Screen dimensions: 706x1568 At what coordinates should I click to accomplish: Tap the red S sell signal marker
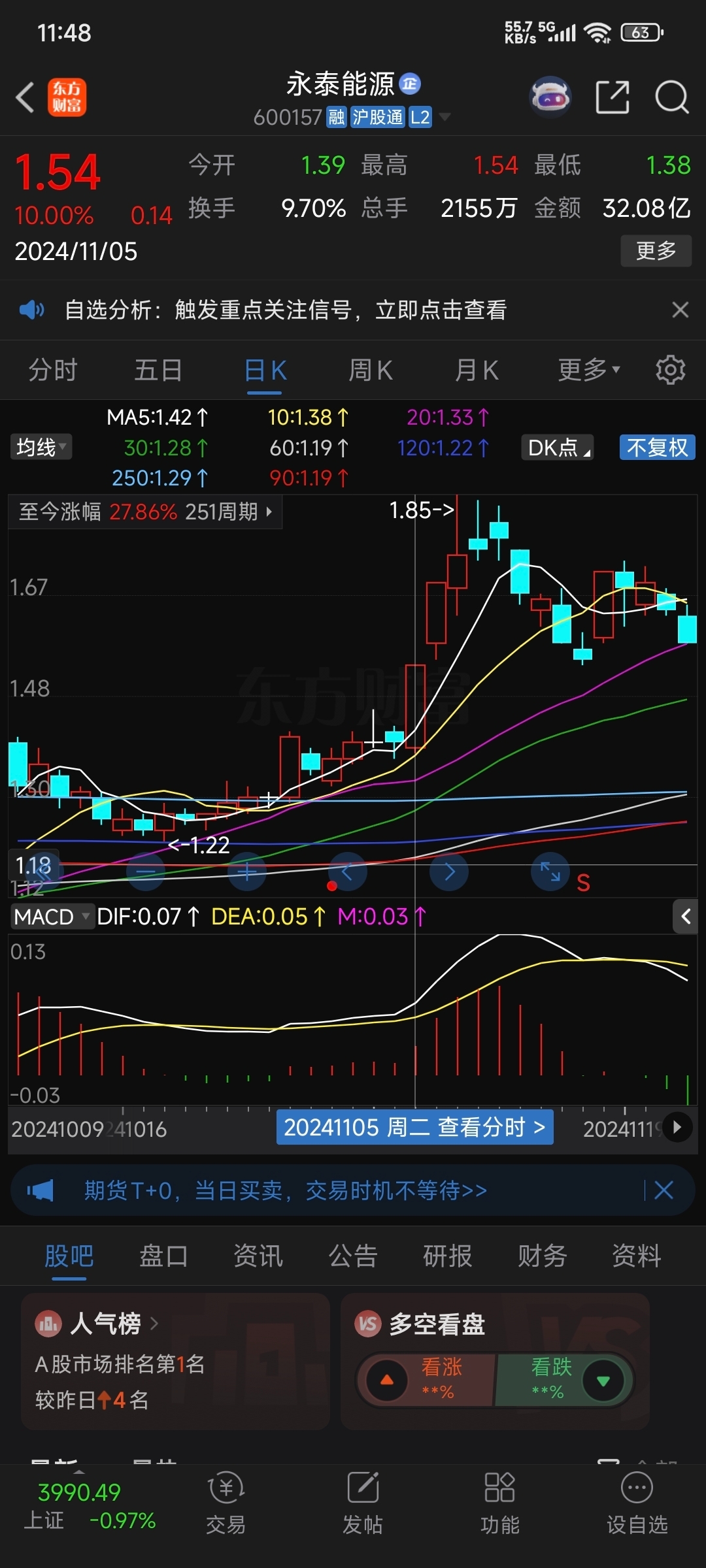coord(583,883)
